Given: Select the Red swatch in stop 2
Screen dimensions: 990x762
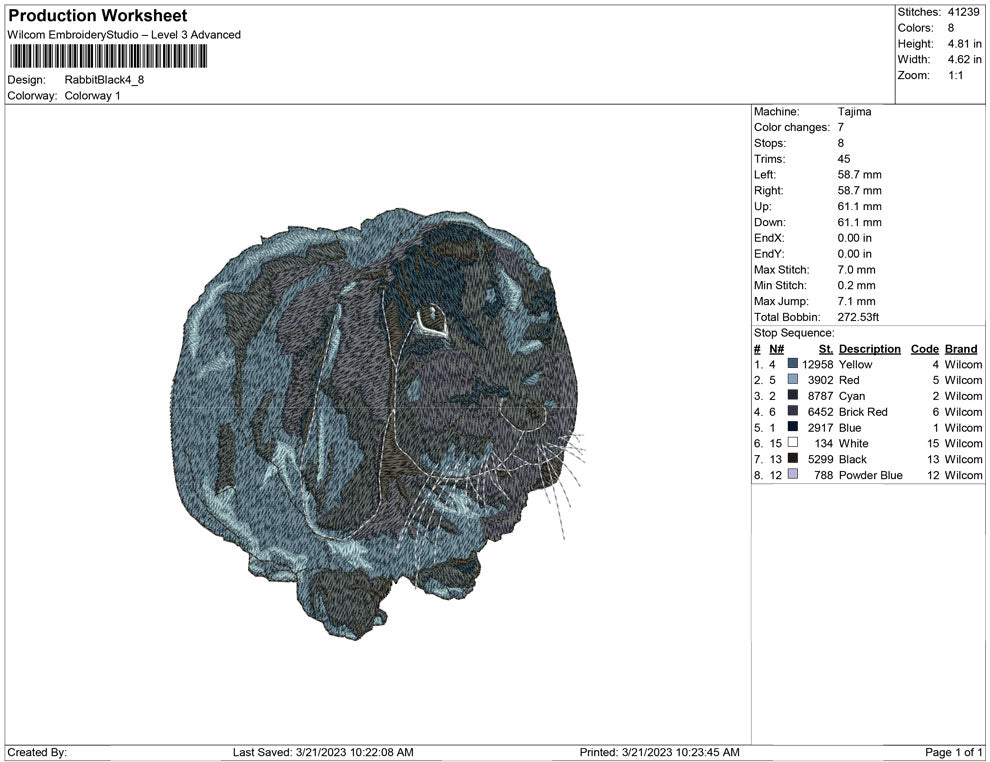Looking at the screenshot, I should (793, 381).
